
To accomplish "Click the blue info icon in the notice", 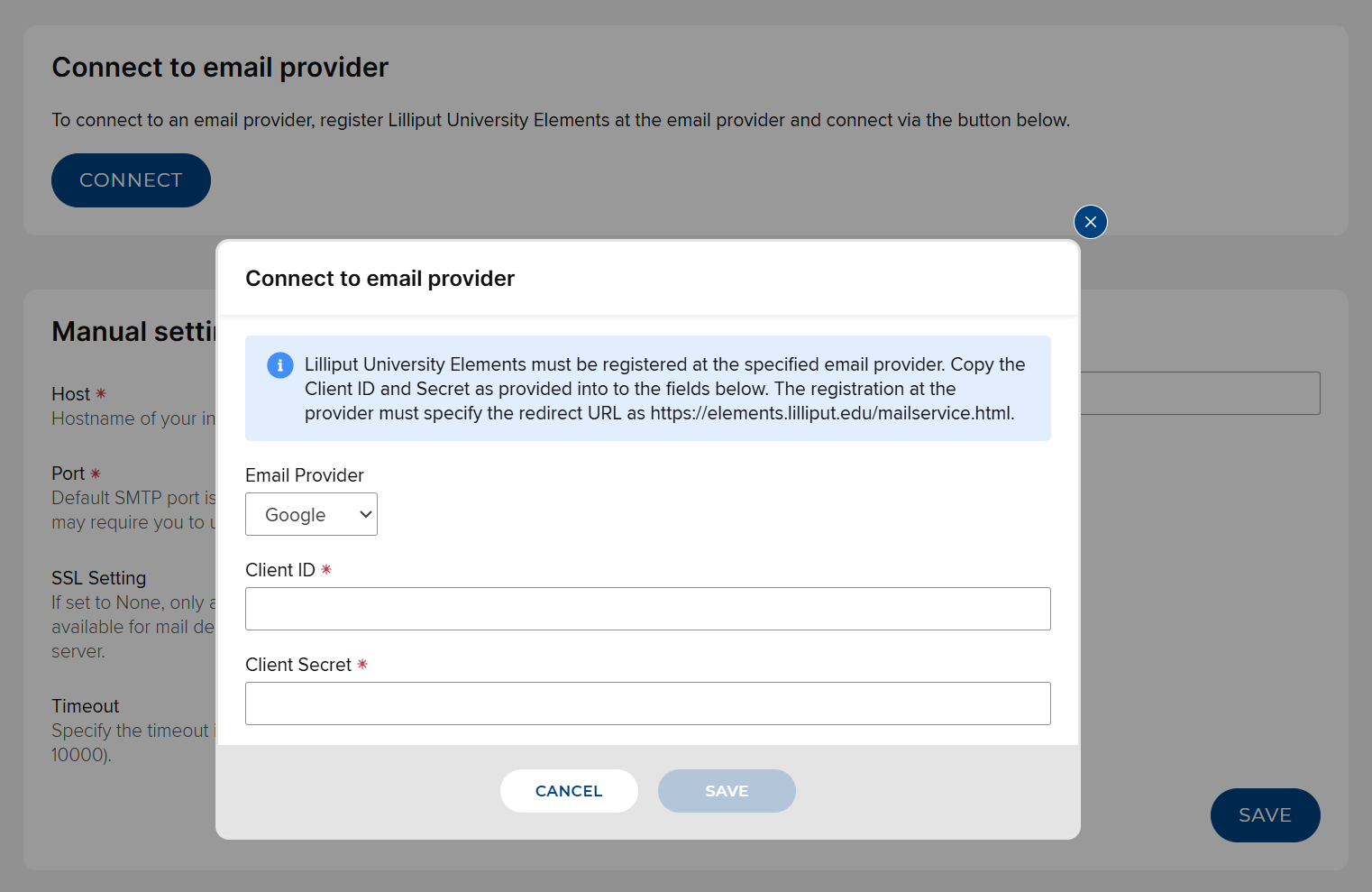I will (280, 365).
